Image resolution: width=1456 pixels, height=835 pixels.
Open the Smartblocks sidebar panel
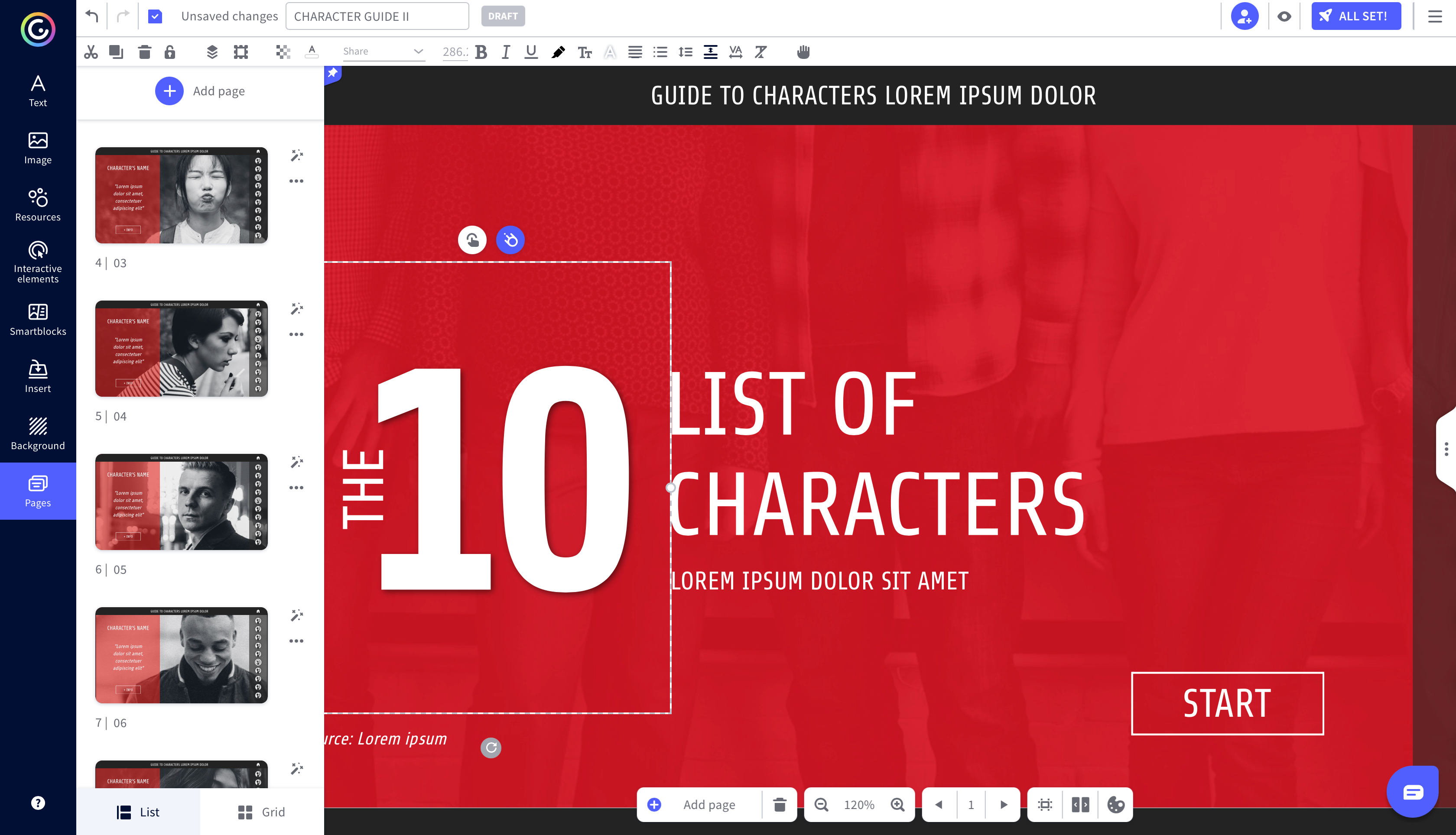(x=38, y=320)
